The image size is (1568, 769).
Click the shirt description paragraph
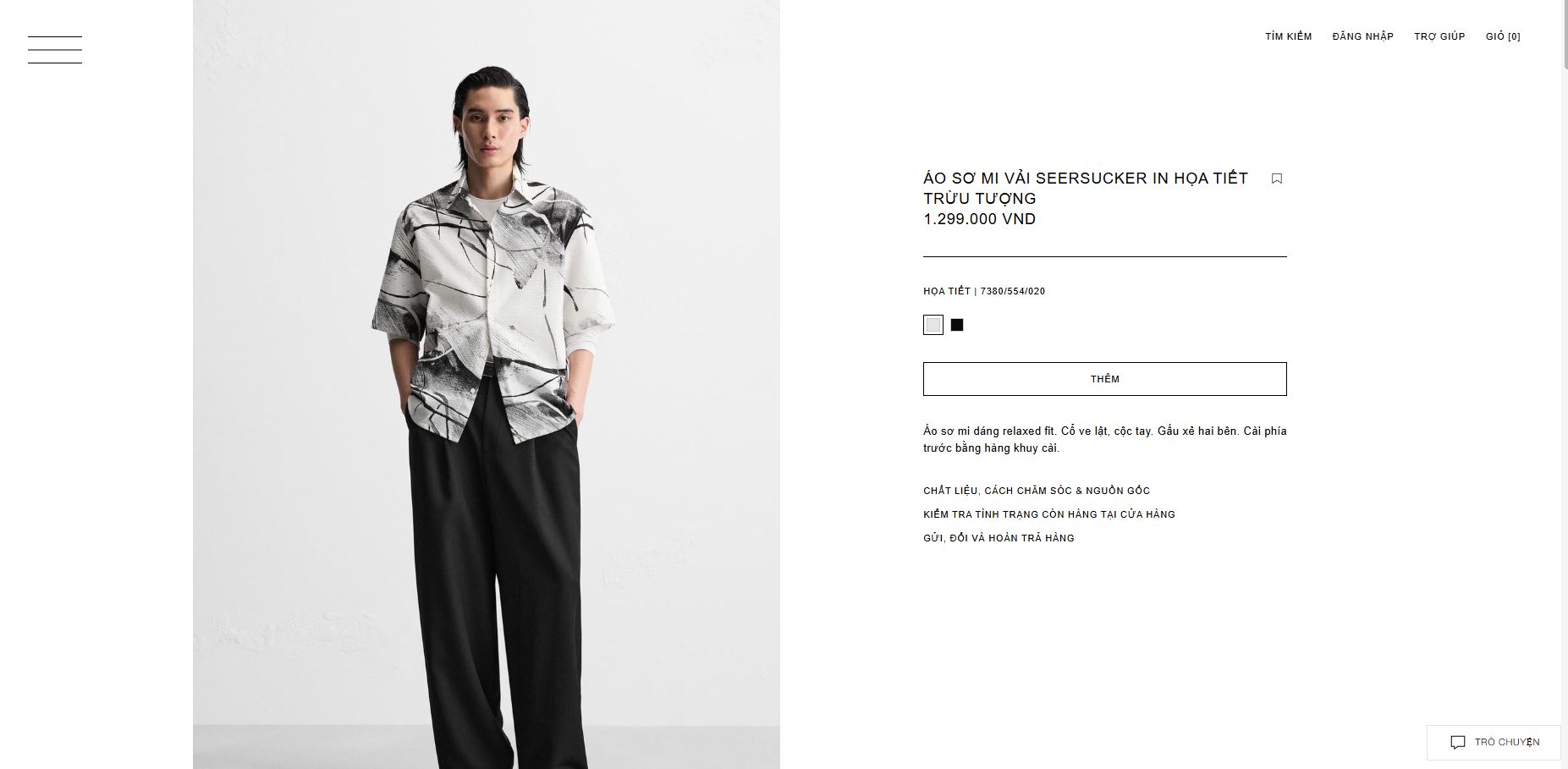(x=1105, y=439)
